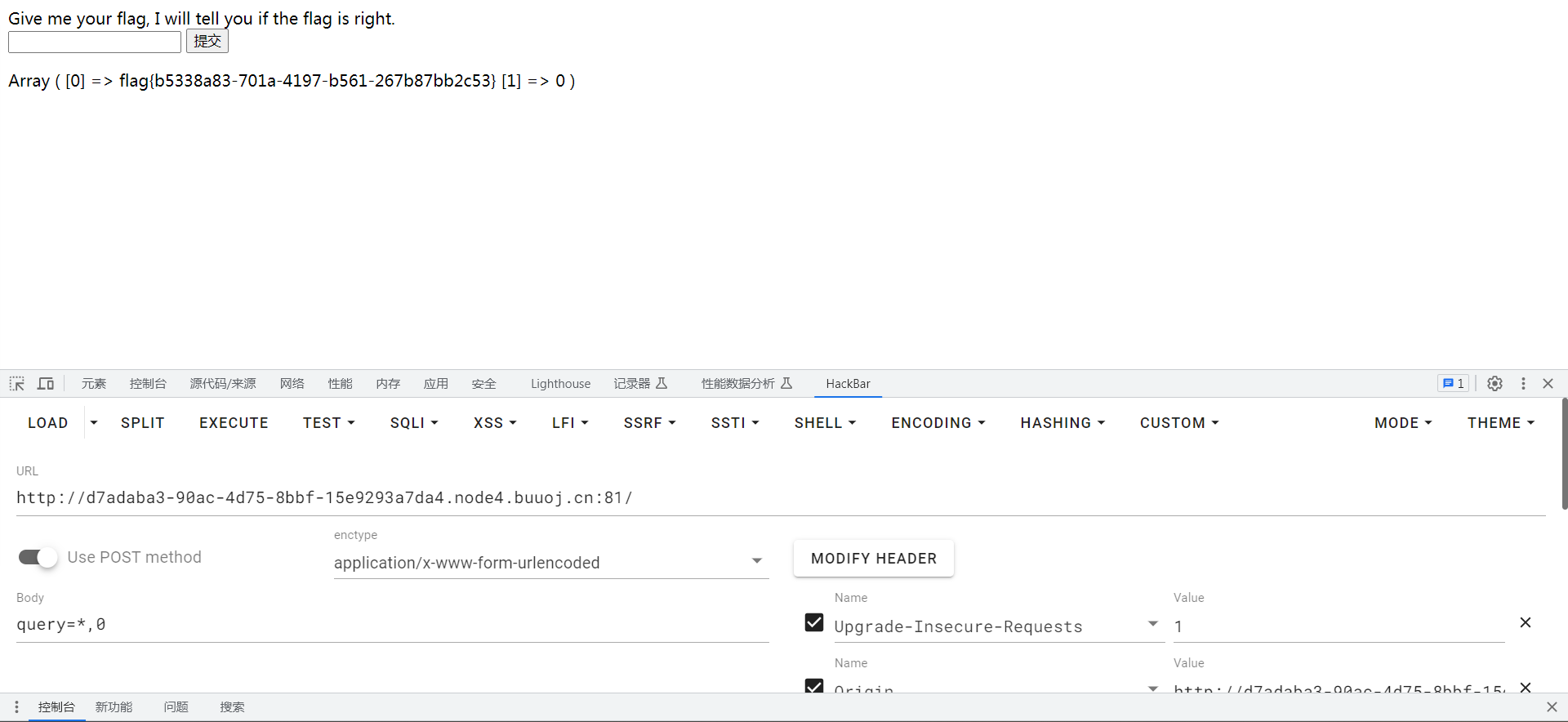Screen dimensions: 1568x722
Task: Uncheck the Upgrade-Insecure-Requests header checkbox
Action: pyautogui.click(x=814, y=622)
